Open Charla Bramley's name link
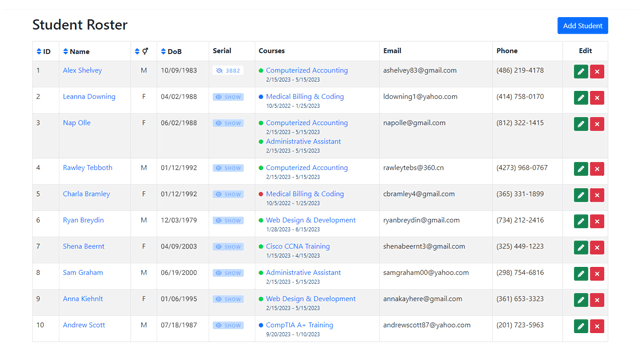This screenshot has height=360, width=640. [x=86, y=193]
